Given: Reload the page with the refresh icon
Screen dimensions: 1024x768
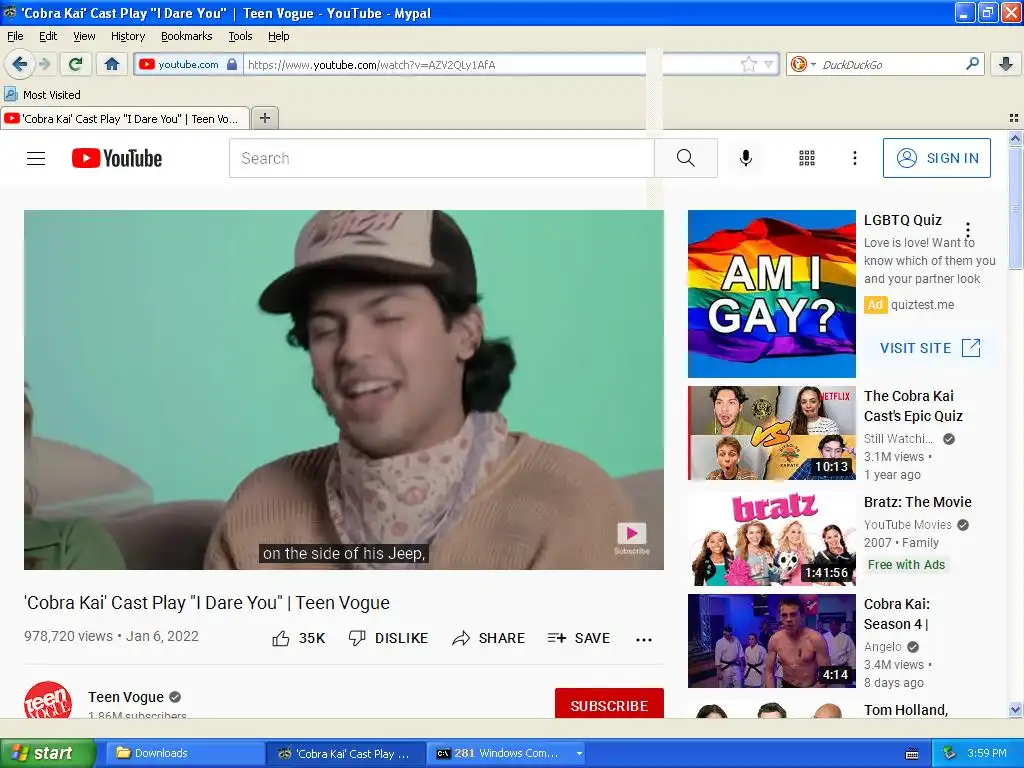Looking at the screenshot, I should click(x=76, y=64).
